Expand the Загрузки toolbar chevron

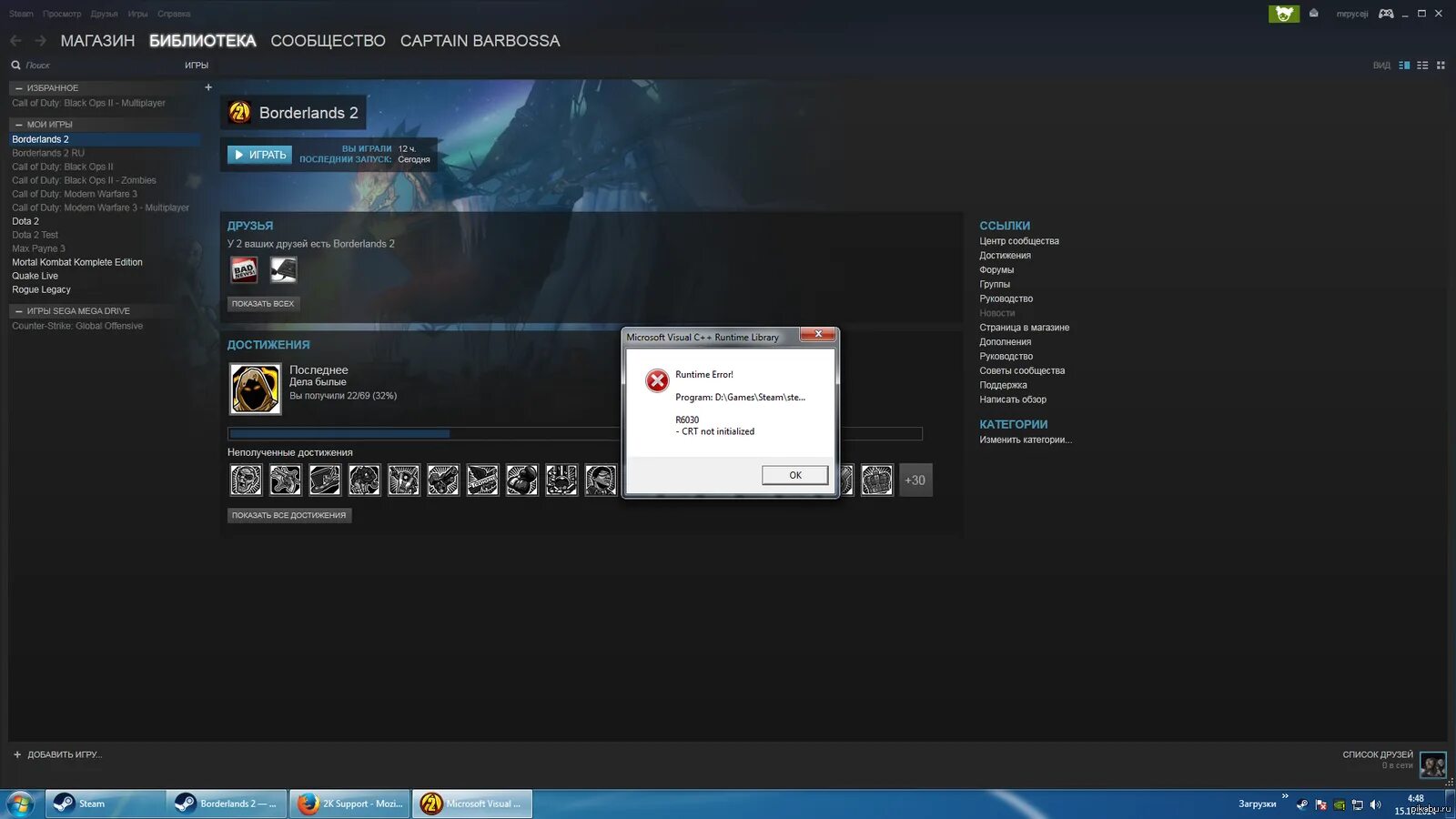1285,797
